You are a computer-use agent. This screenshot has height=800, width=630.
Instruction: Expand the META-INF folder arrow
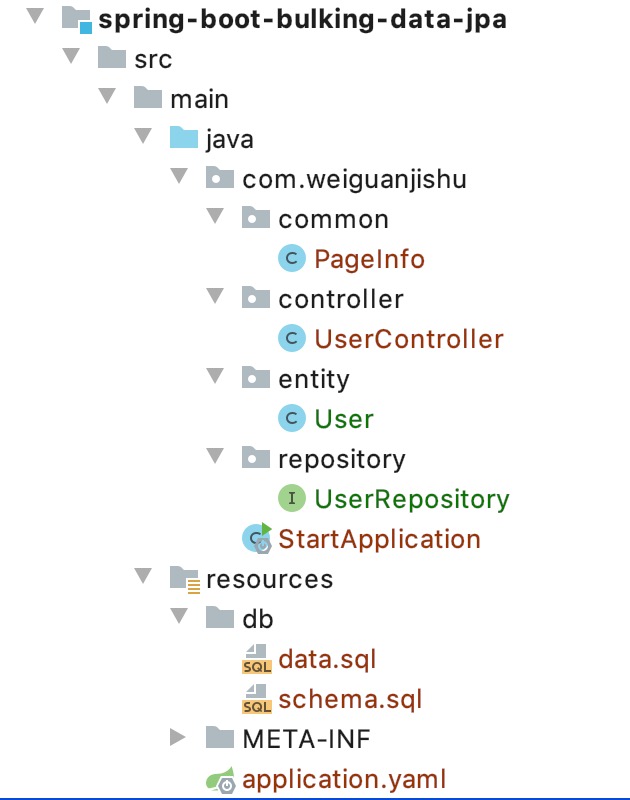[x=178, y=737]
